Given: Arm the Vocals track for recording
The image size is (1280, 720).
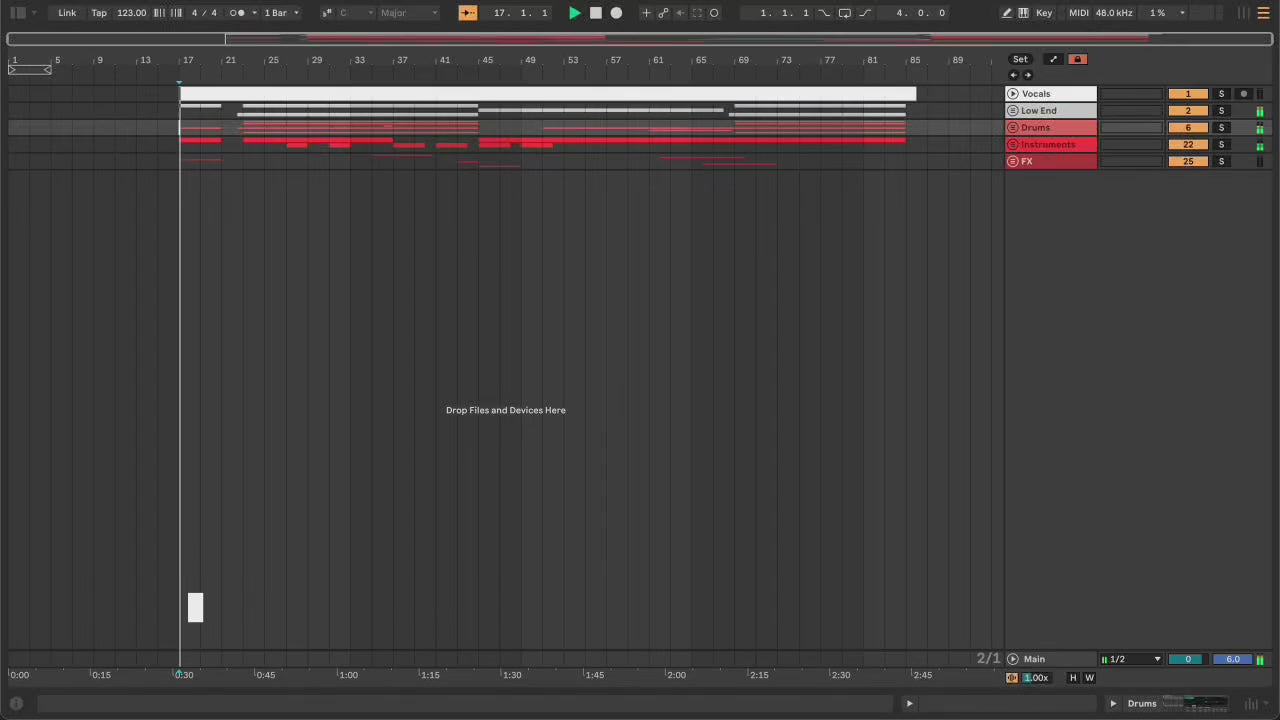Looking at the screenshot, I should 1244,94.
